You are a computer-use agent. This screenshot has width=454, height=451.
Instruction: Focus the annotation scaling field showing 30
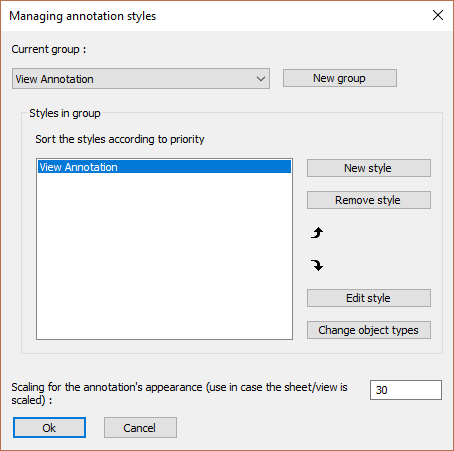point(406,390)
